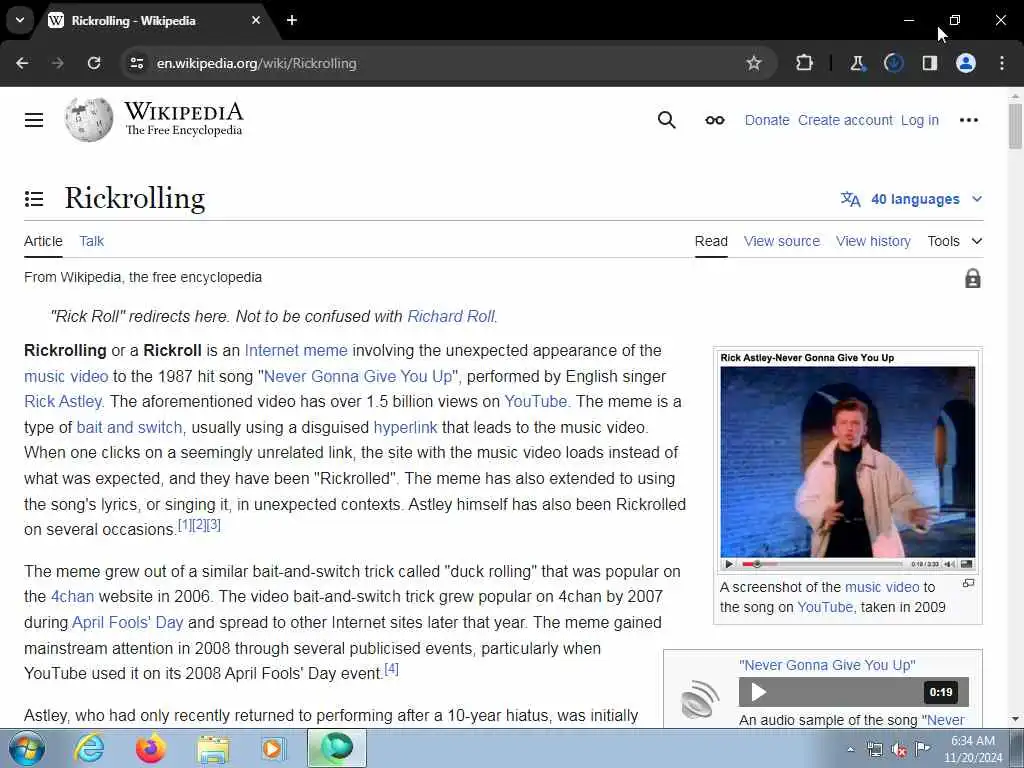Go back with browser back arrow
This screenshot has width=1024, height=768.
pos(22,63)
